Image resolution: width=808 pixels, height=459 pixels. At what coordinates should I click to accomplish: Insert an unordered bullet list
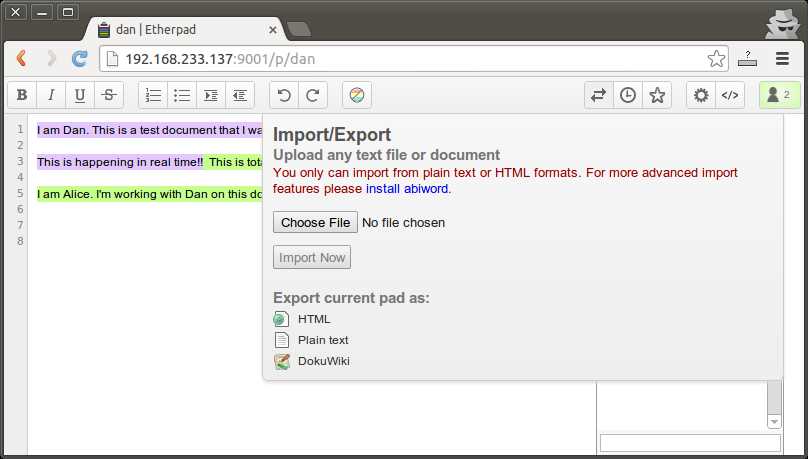182,95
